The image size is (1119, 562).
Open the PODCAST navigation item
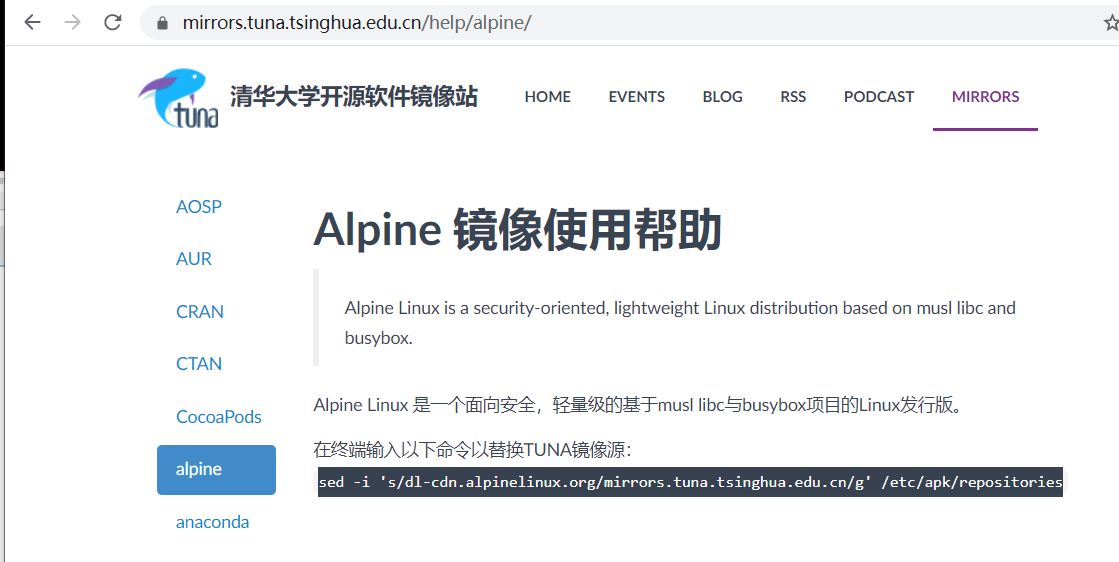[879, 97]
